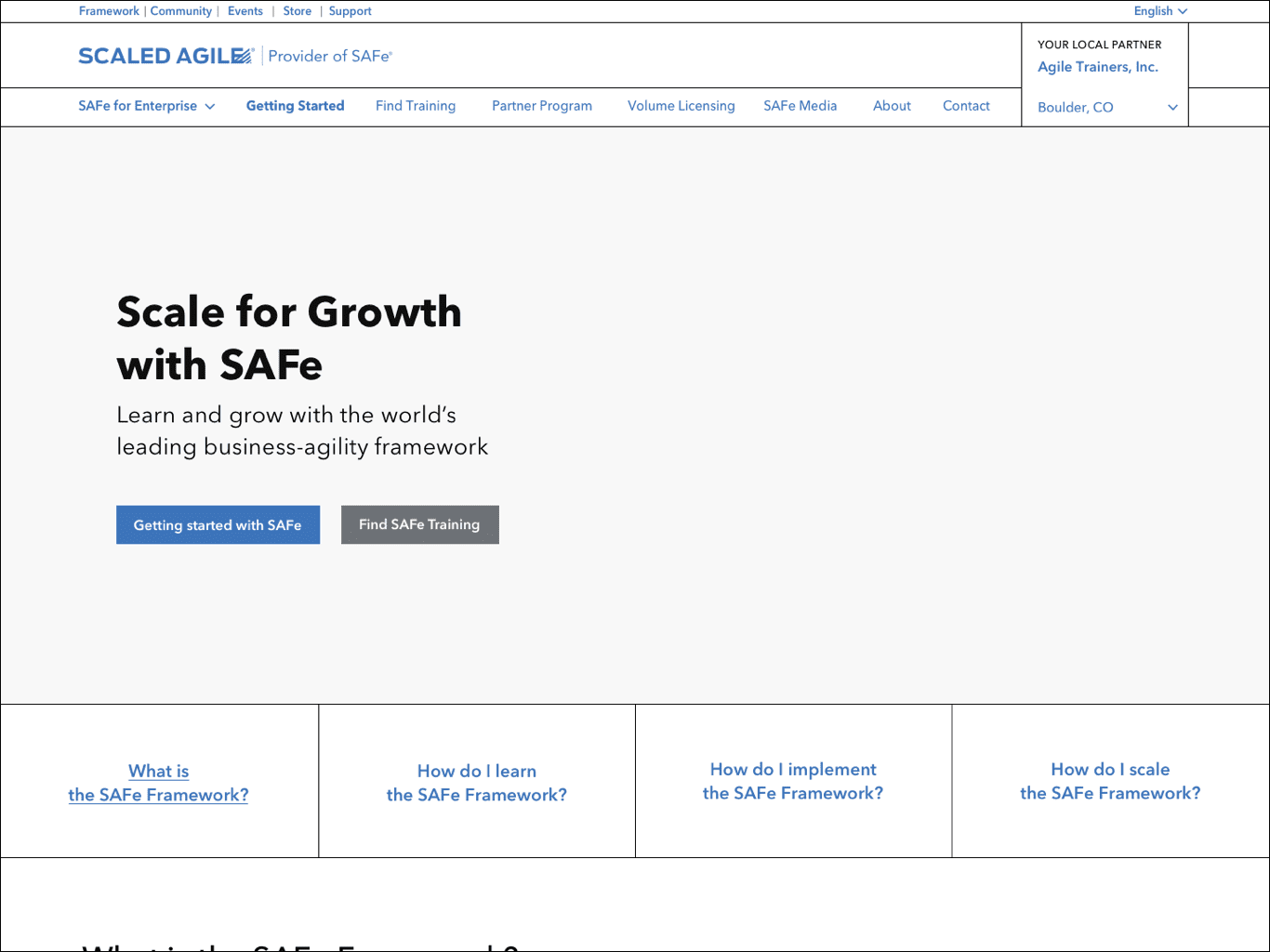Viewport: 1270px width, 952px height.
Task: Click the Scaled Agile logo
Action: tap(165, 56)
